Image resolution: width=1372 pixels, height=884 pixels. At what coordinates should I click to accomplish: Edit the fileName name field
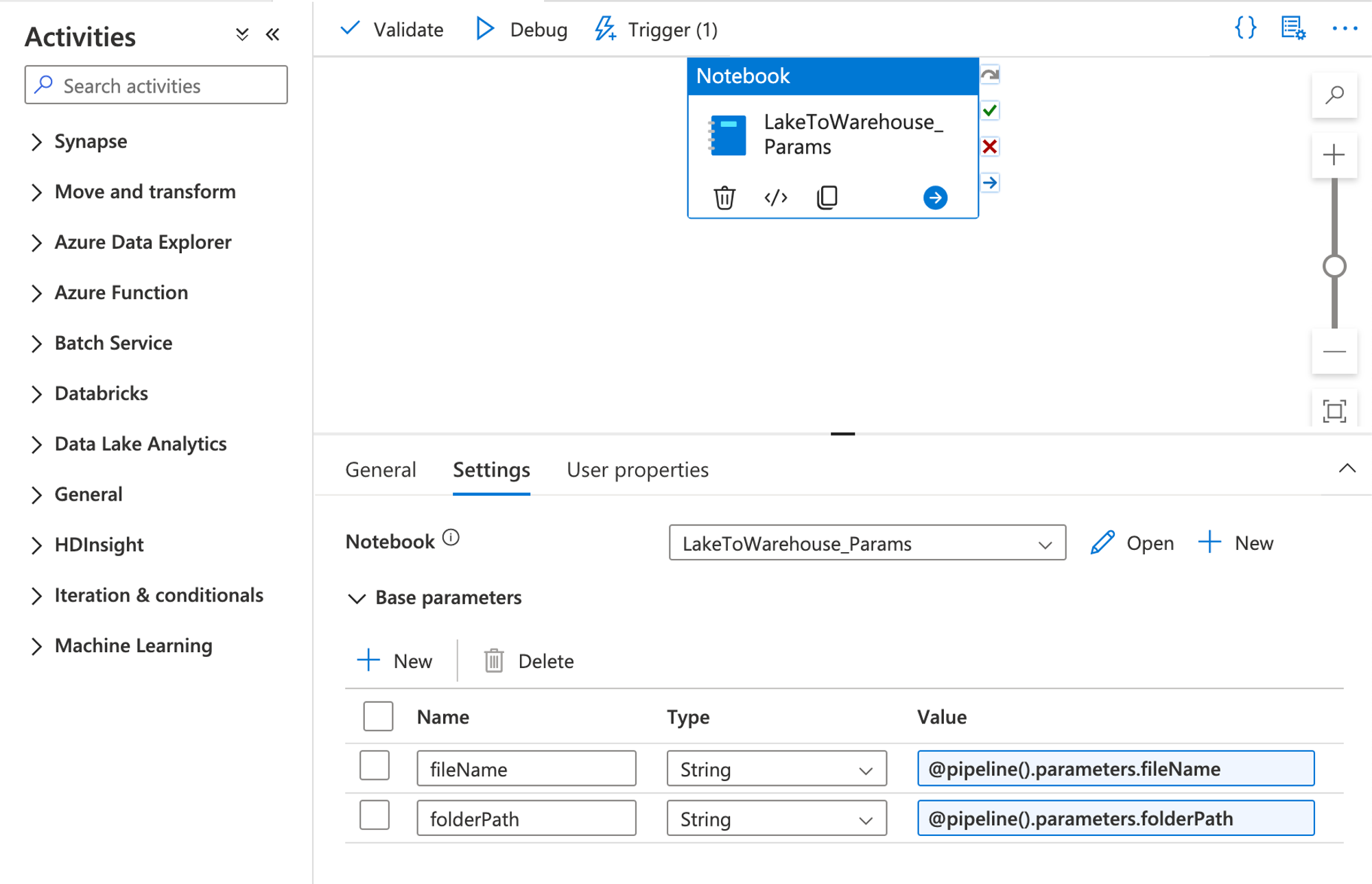pyautogui.click(x=526, y=769)
